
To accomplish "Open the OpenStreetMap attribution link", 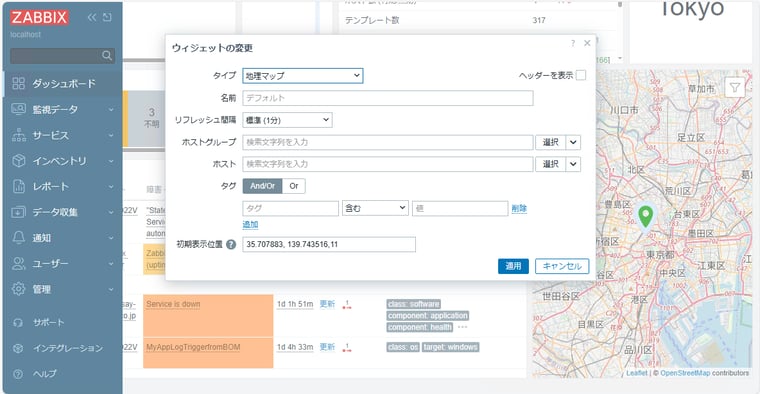I will pyautogui.click(x=685, y=373).
